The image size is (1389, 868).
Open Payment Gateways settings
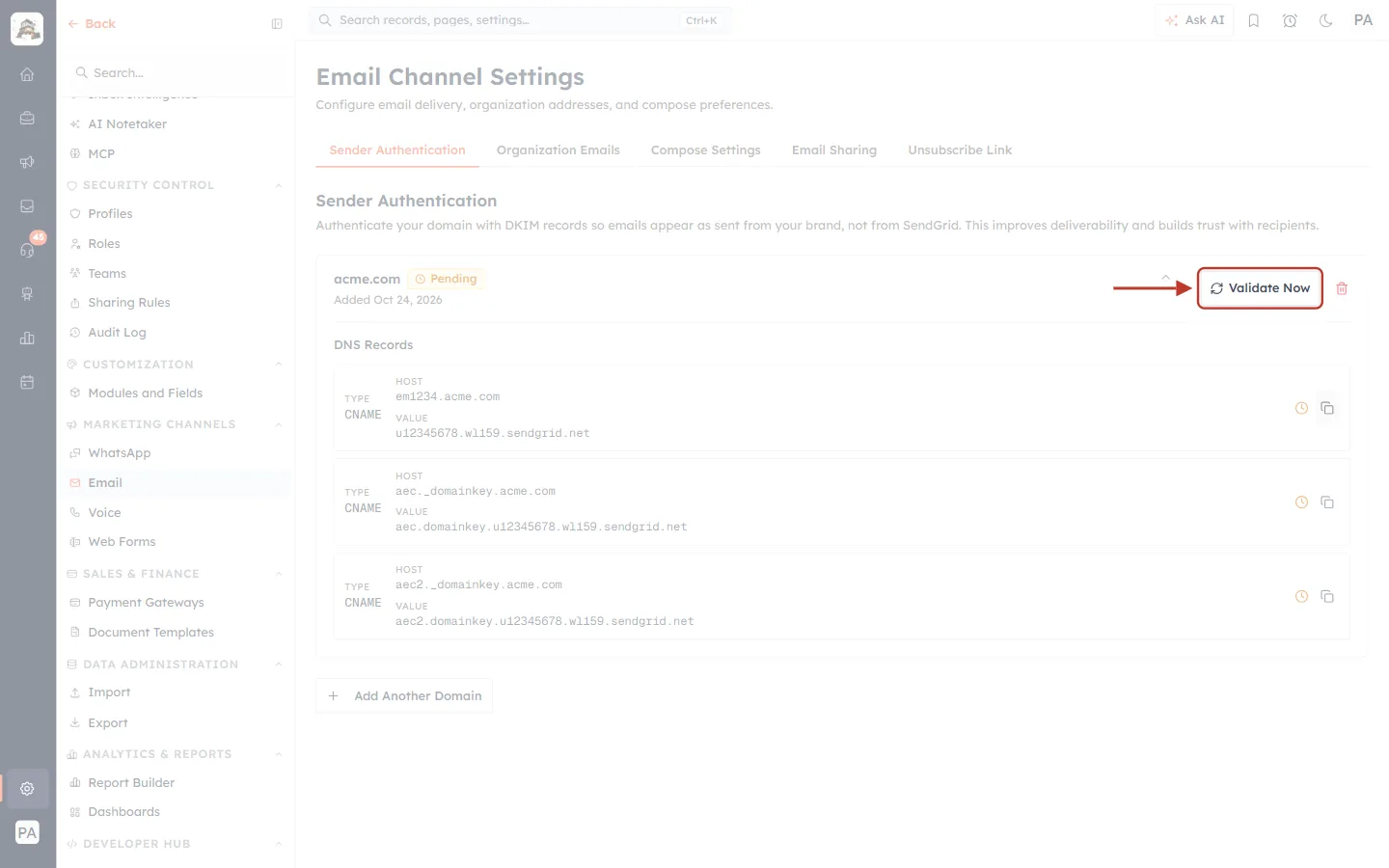tap(146, 603)
